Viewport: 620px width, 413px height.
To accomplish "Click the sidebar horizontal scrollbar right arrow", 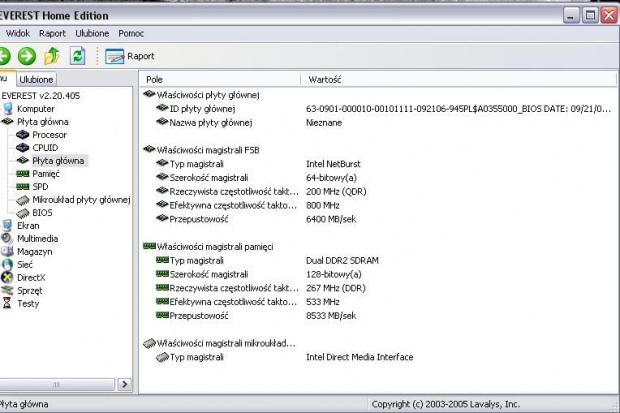I will click(125, 383).
